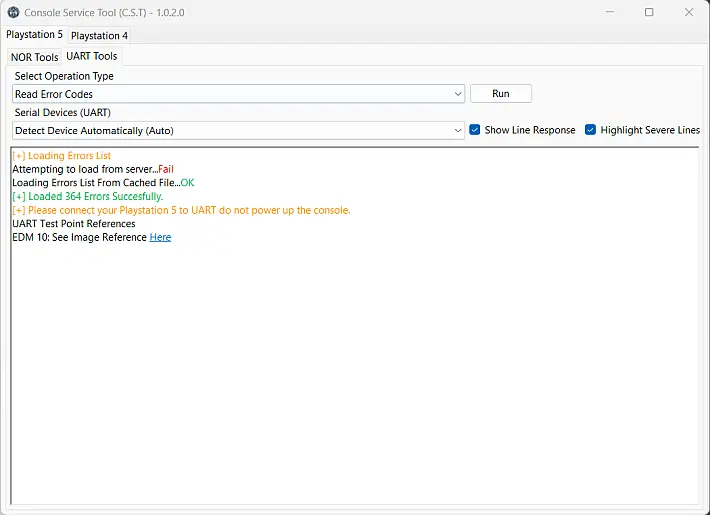
Task: Switch to the Playstation 4 tab
Action: click(99, 35)
